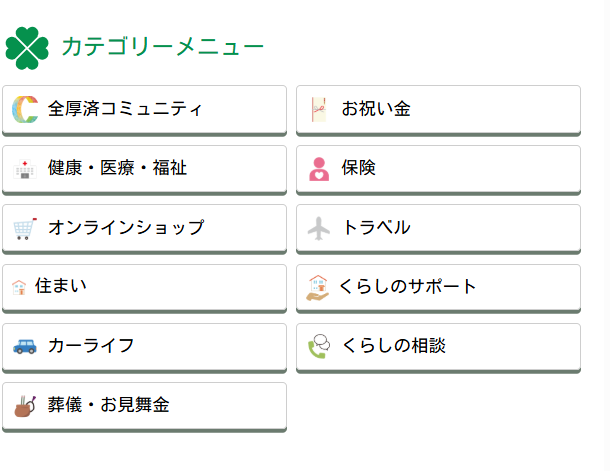Viewport: 610px width, 471px height.
Task: Click the phone consultation icon
Action: click(319, 346)
